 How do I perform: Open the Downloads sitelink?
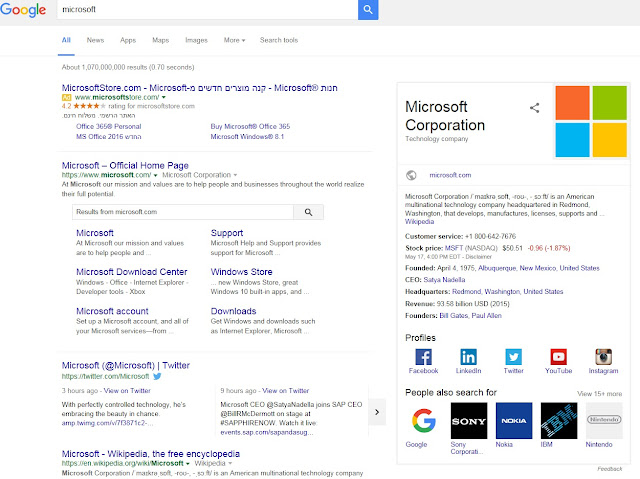point(233,311)
